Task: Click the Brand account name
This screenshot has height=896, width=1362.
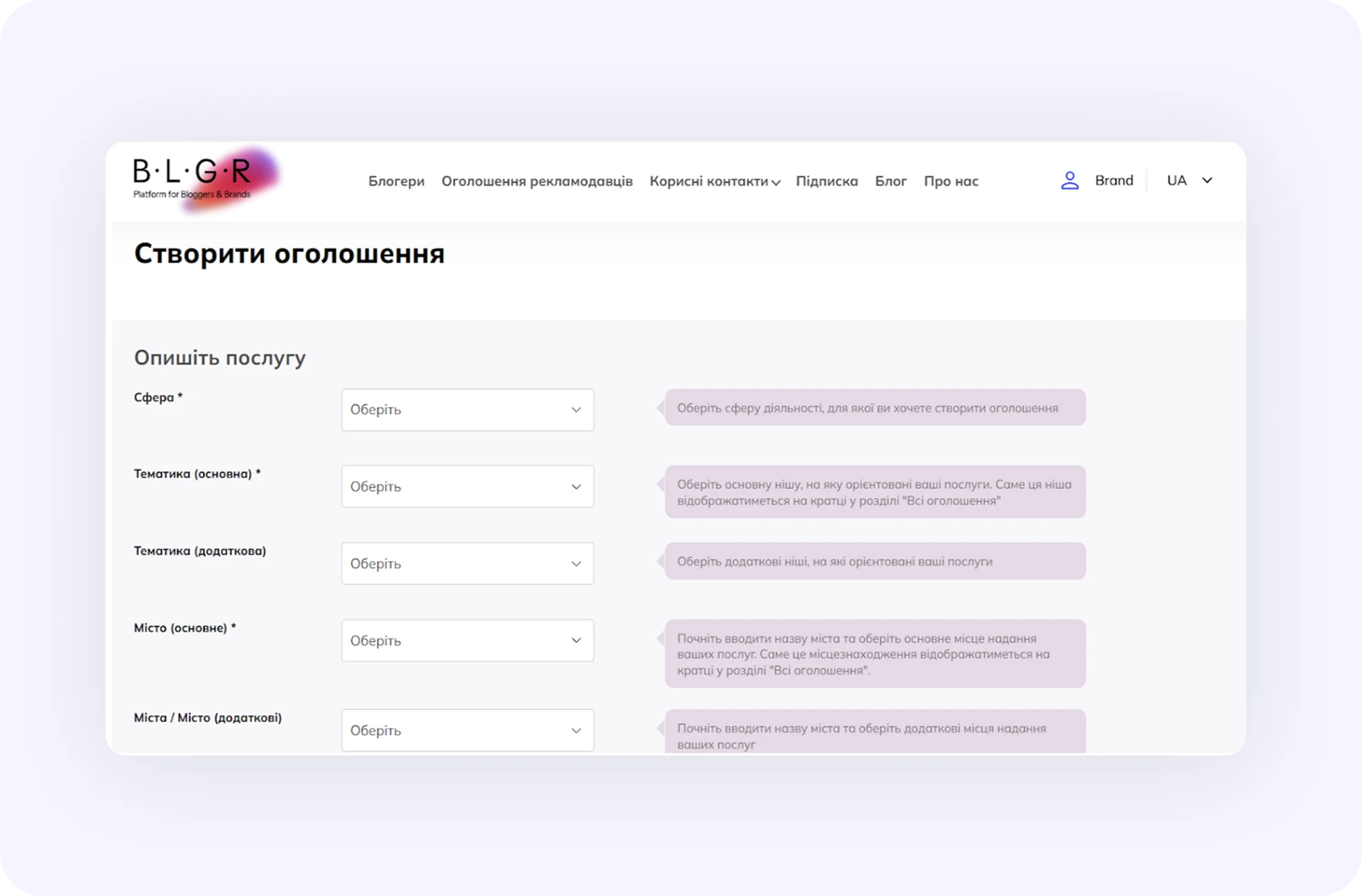Action: point(1114,181)
